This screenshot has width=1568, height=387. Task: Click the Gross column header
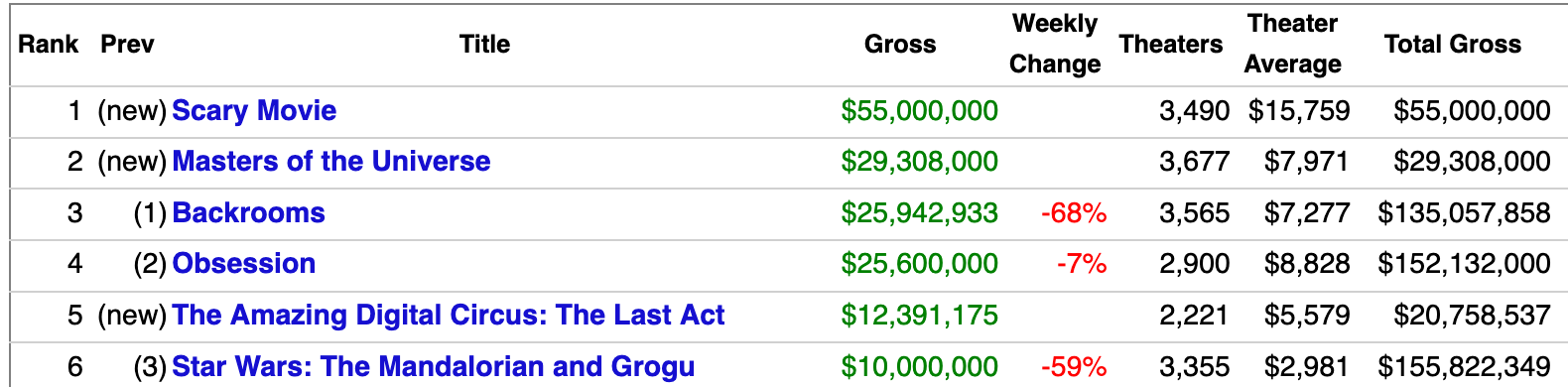[900, 44]
